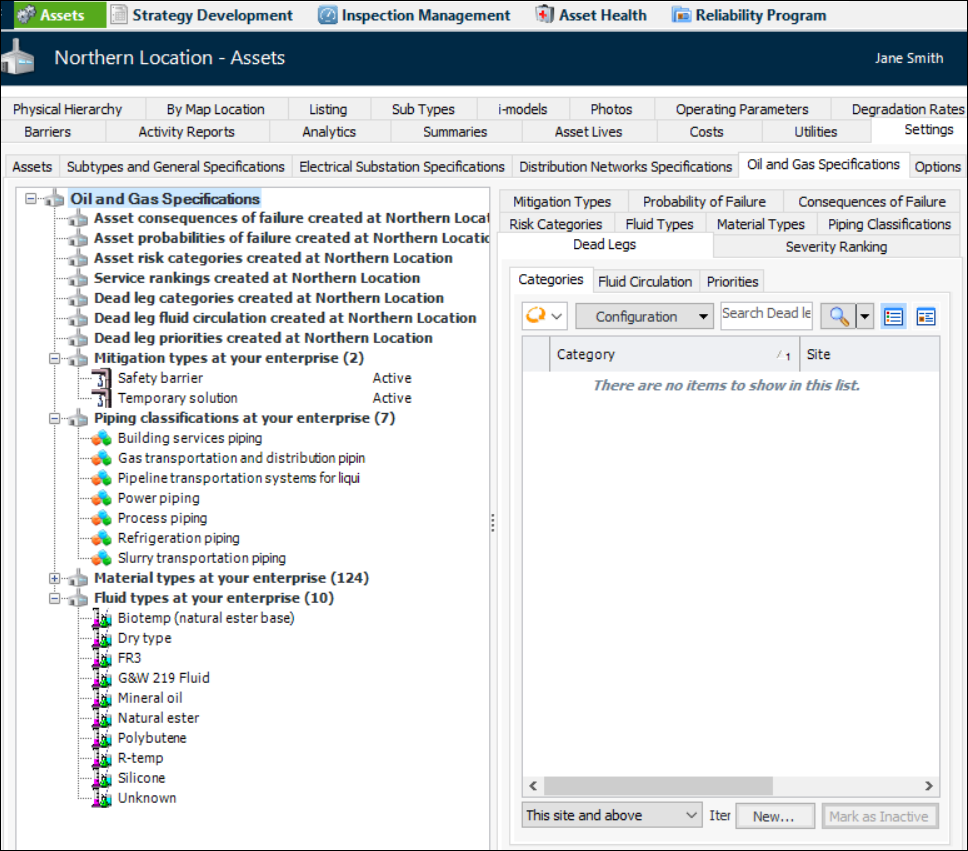This screenshot has height=851, width=968.
Task: Click the Mineral oil fluid icon
Action: (x=102, y=698)
